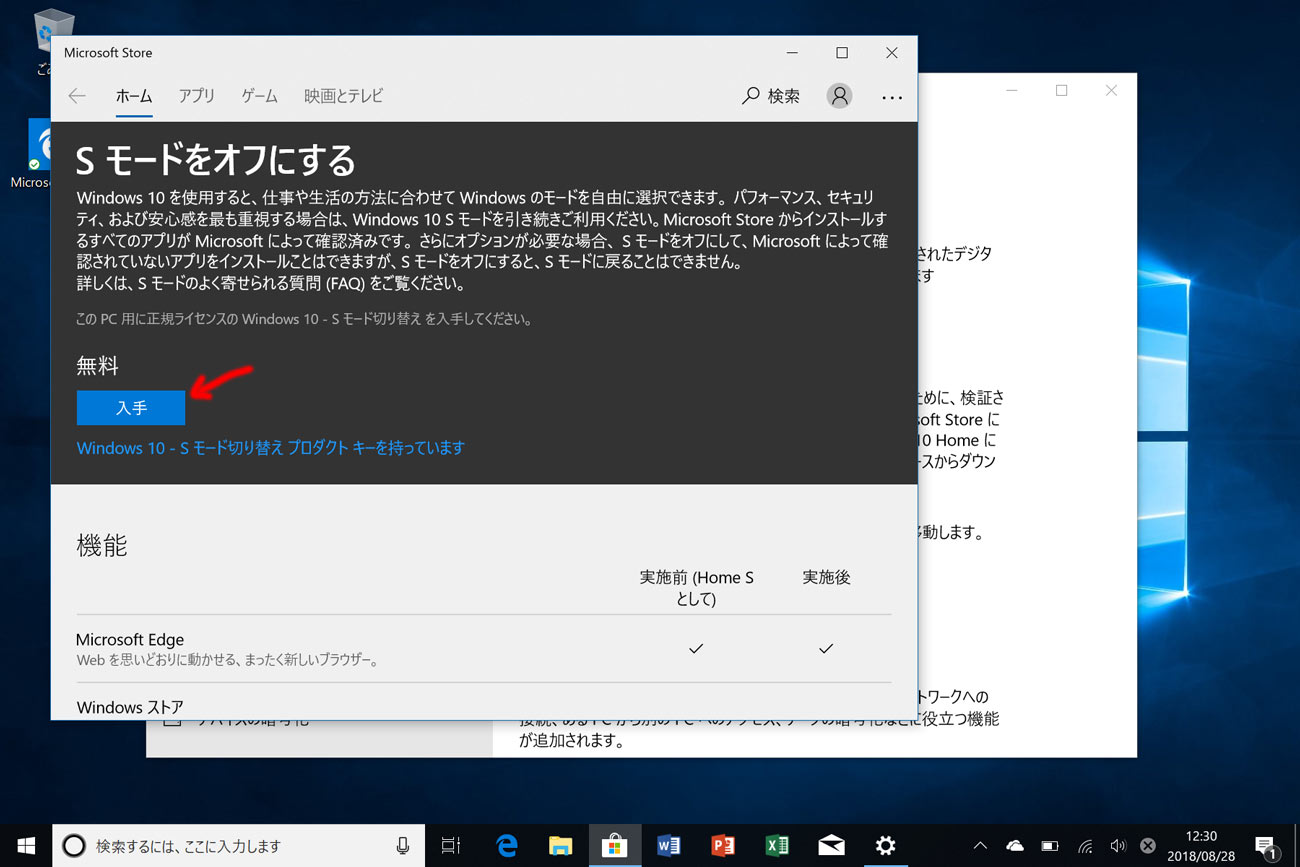Open the Action Center notification icon
This screenshot has height=867, width=1300.
1265,847
